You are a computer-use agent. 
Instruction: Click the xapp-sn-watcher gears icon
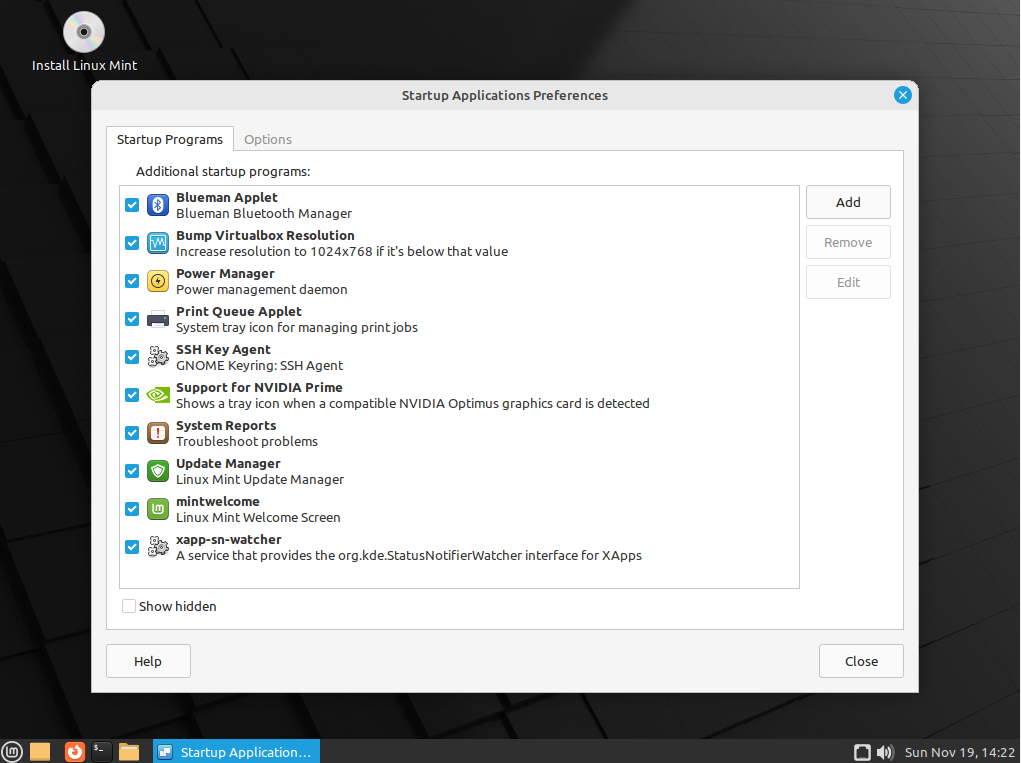pos(158,547)
